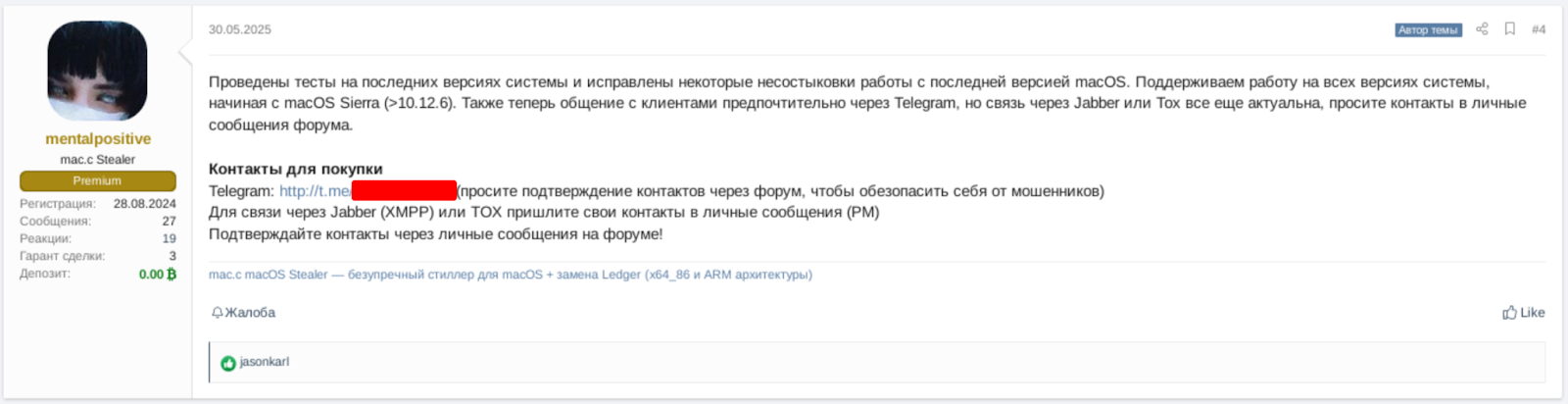View the jasonkarl user profile

coord(265,362)
